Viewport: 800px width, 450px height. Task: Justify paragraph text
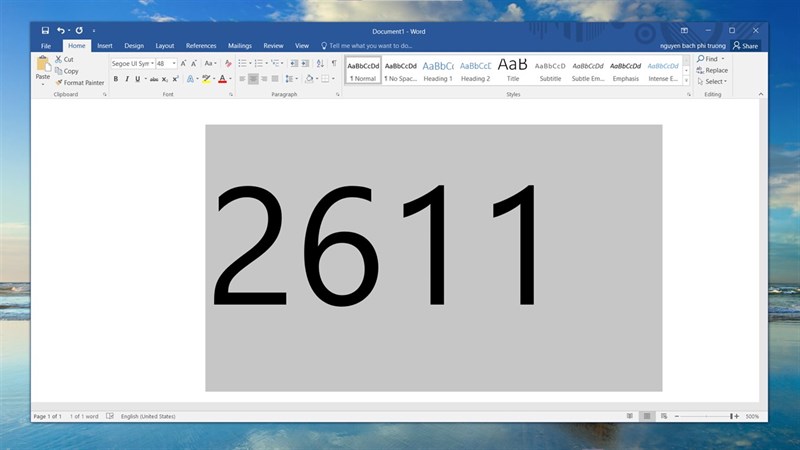pyautogui.click(x=275, y=79)
